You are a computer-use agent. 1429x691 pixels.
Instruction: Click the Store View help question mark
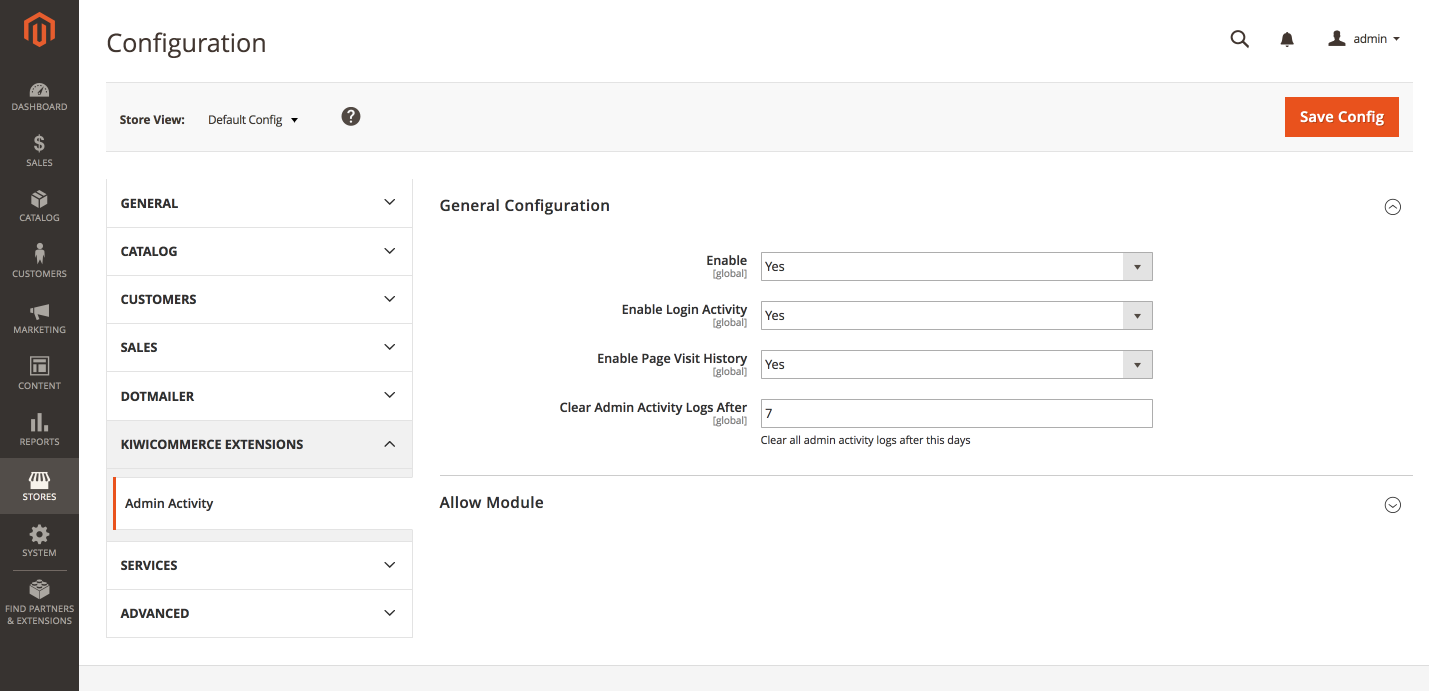click(350, 117)
